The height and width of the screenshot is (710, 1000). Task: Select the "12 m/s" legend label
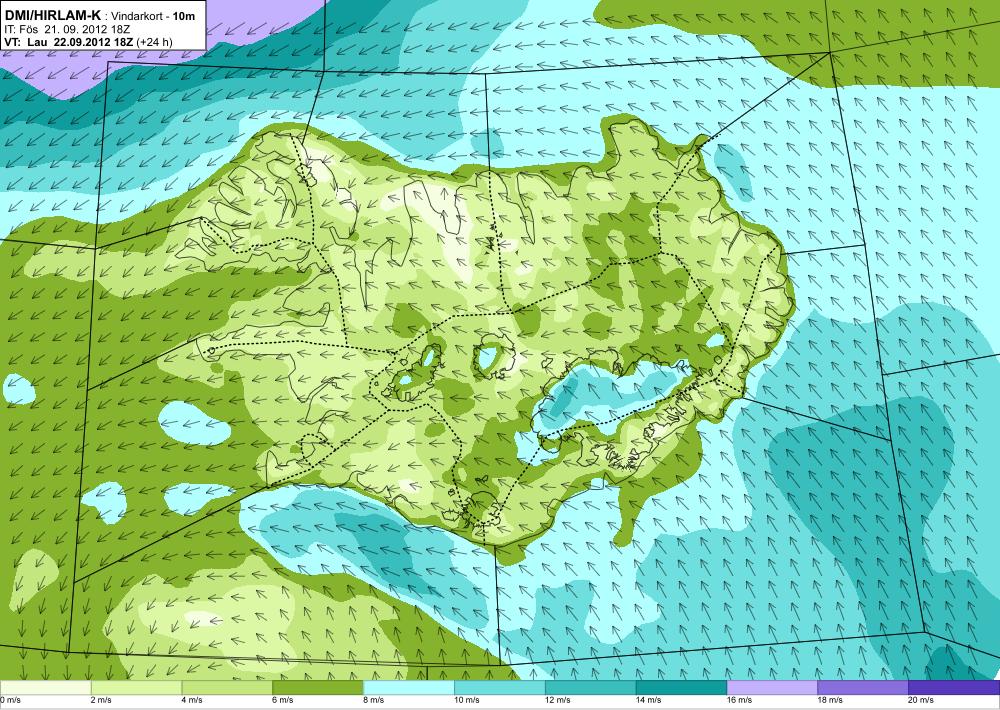click(558, 700)
